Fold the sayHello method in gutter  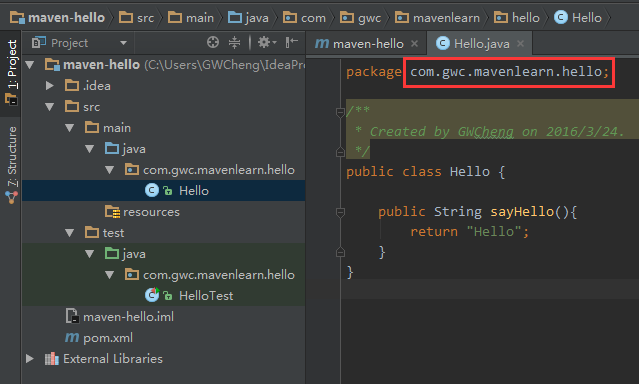pos(340,212)
